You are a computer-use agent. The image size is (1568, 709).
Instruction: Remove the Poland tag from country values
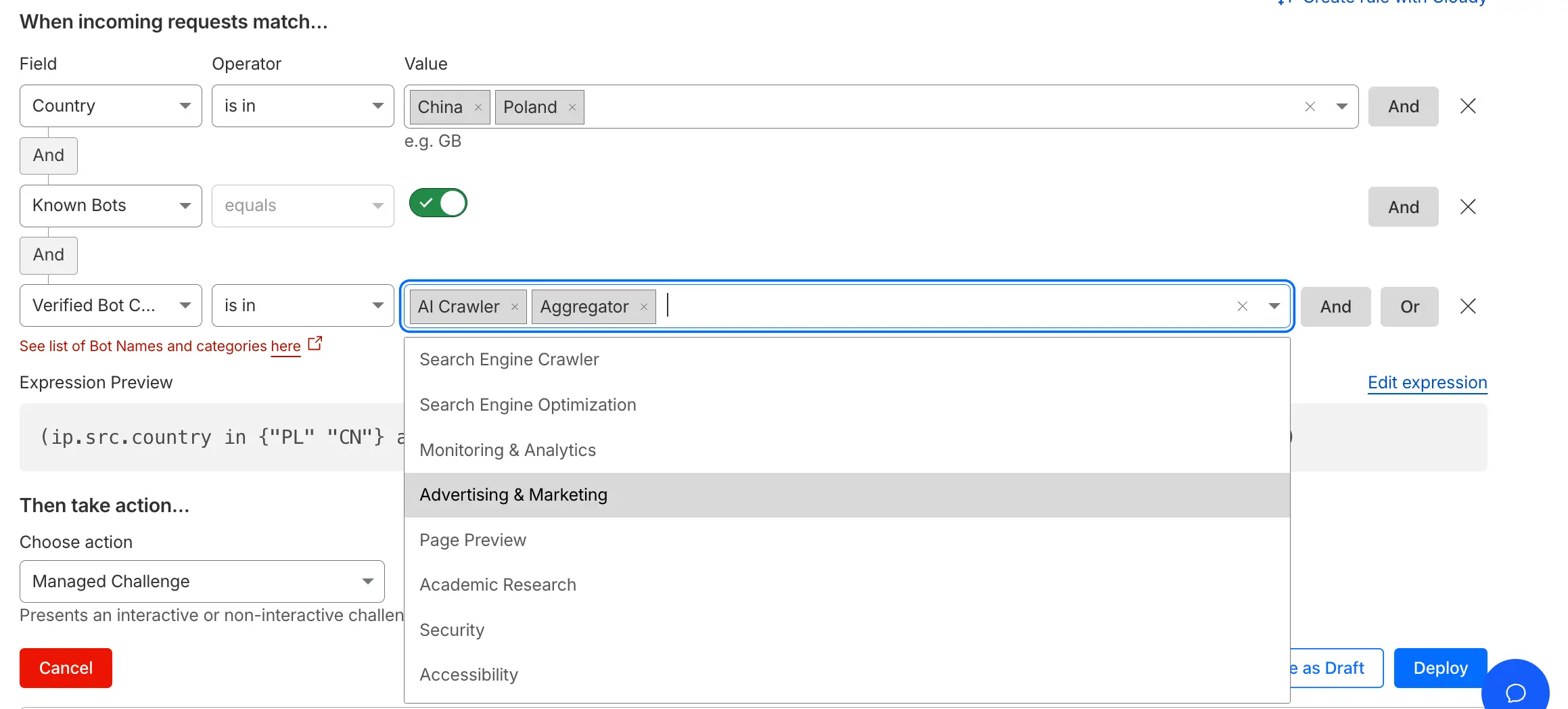pos(572,108)
